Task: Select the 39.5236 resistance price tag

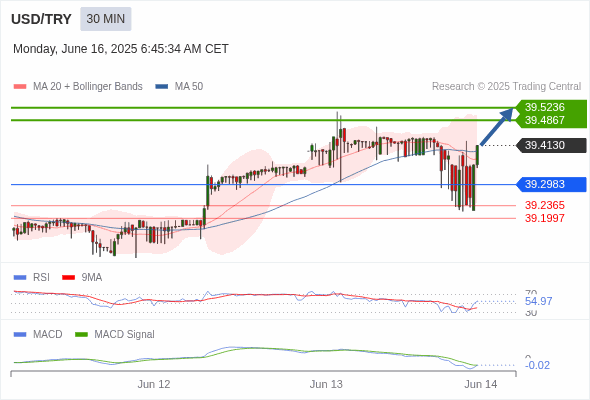Action: point(544,107)
